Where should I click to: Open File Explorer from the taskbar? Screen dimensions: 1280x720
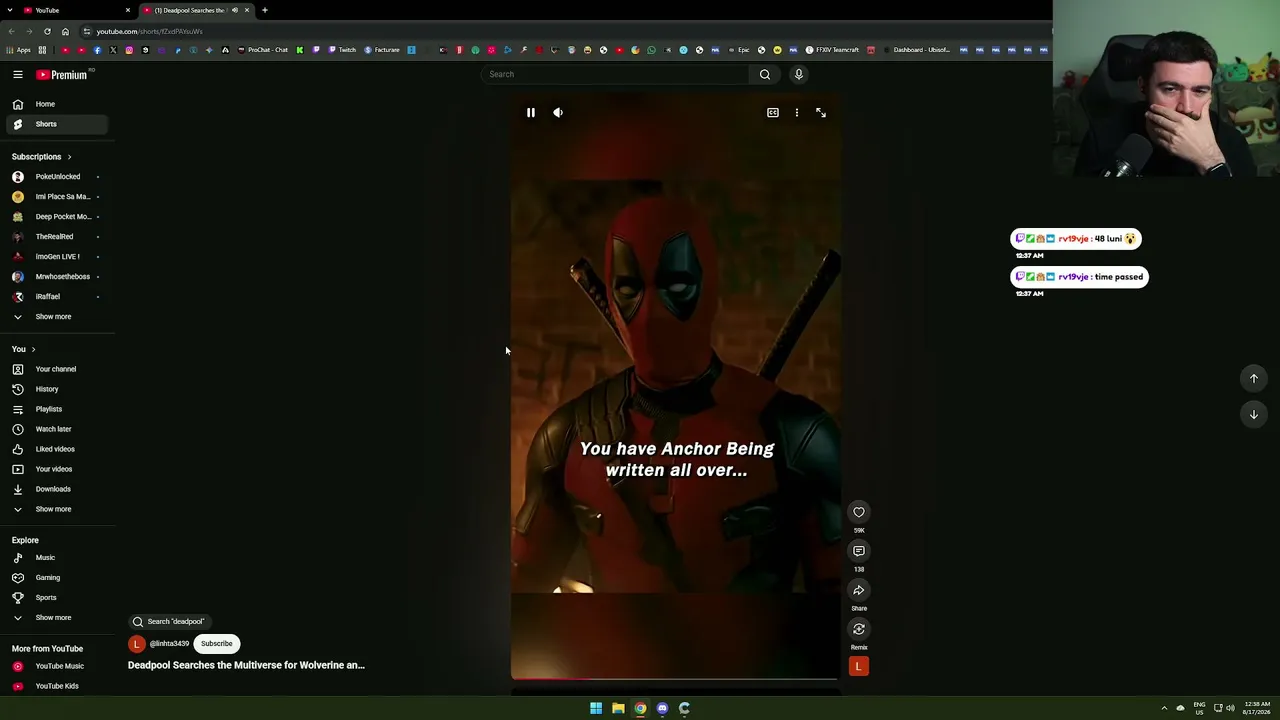618,708
